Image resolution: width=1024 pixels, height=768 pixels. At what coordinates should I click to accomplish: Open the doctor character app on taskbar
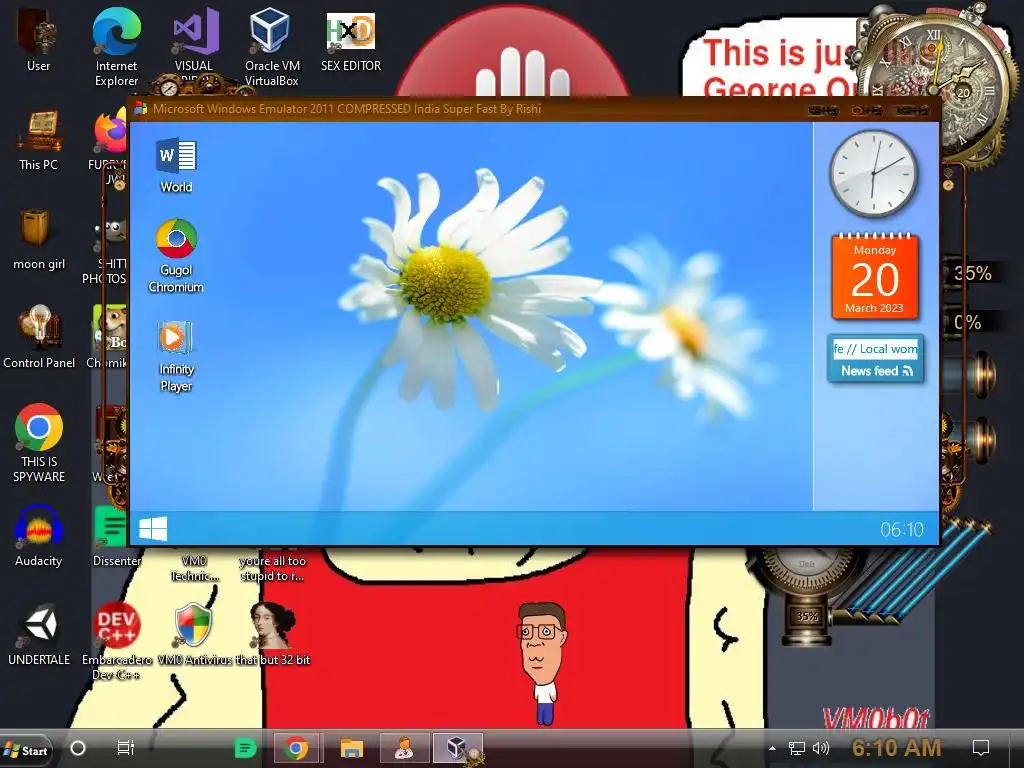tap(404, 748)
